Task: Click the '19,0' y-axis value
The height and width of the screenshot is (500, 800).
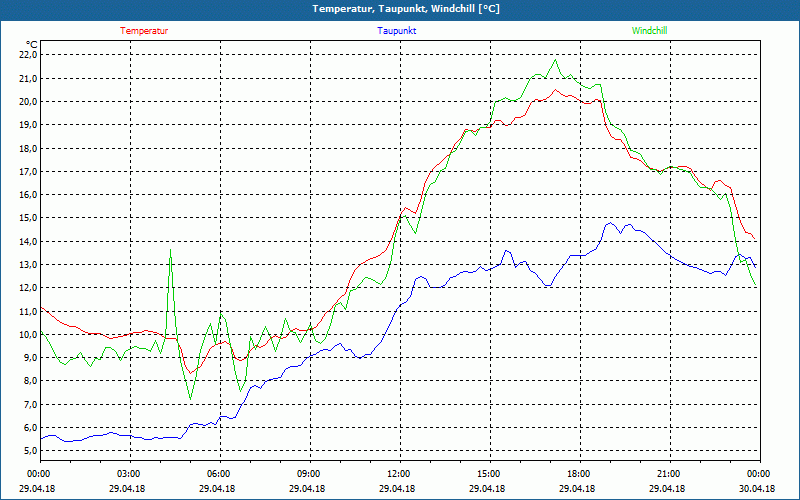Action: pos(28,124)
